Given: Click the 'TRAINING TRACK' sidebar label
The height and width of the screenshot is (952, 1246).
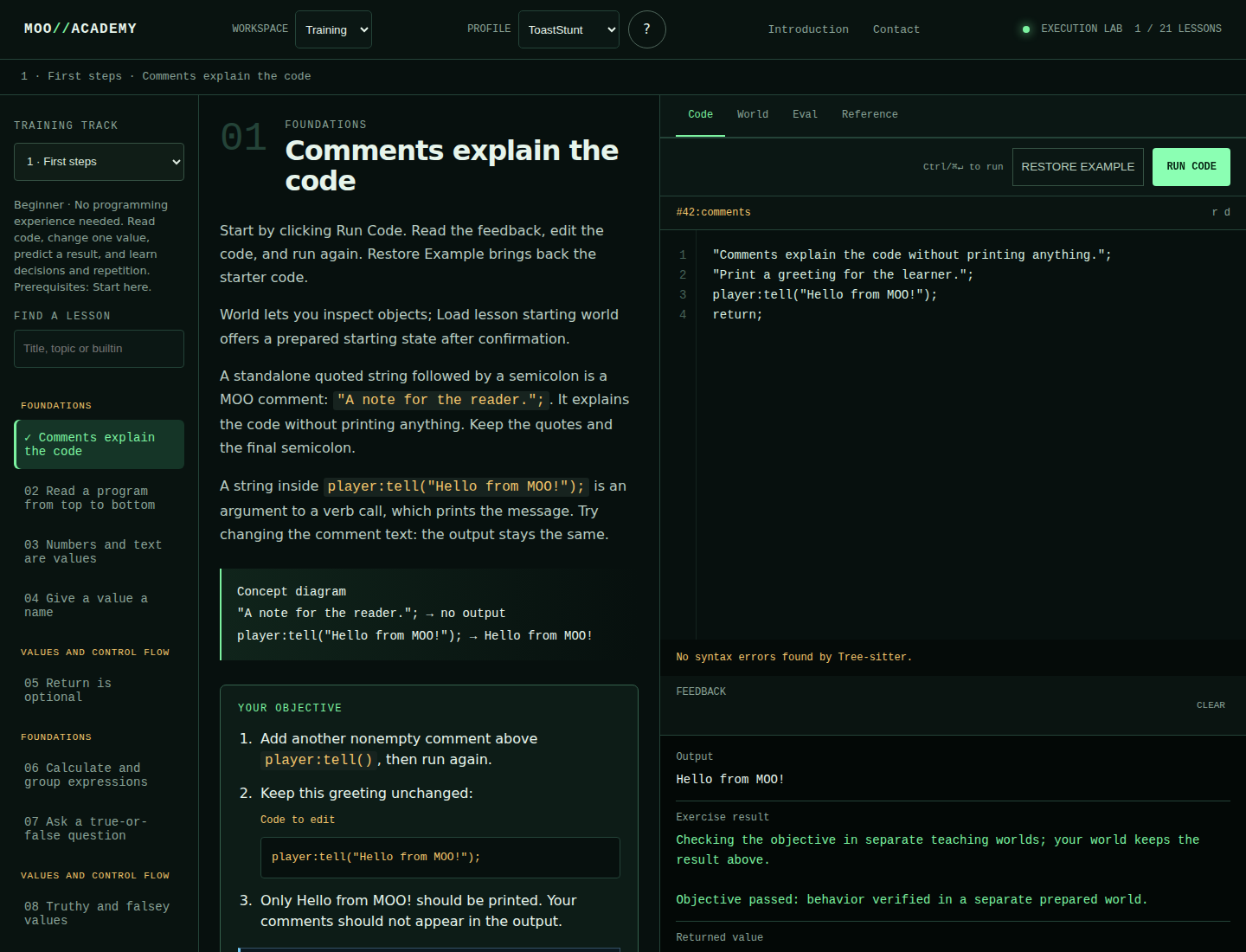Looking at the screenshot, I should click(x=66, y=125).
